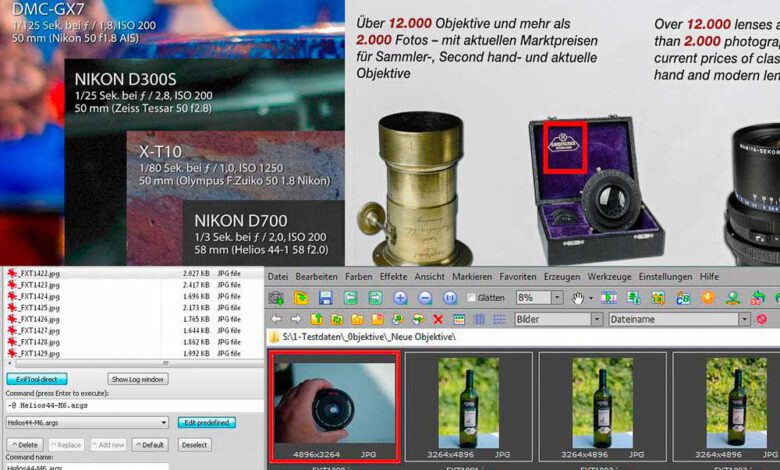Viewport: 780px width, 470px height.
Task: Delete selected file with the red X icon
Action: pos(438,319)
